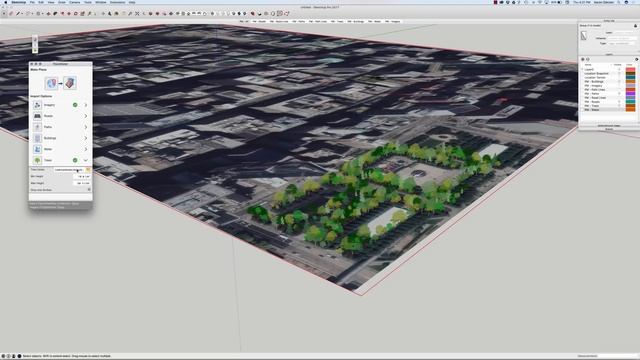Click the Imagery row icon in PlaceMaker
Viewport: 640px width, 360px height.
[x=37, y=105]
